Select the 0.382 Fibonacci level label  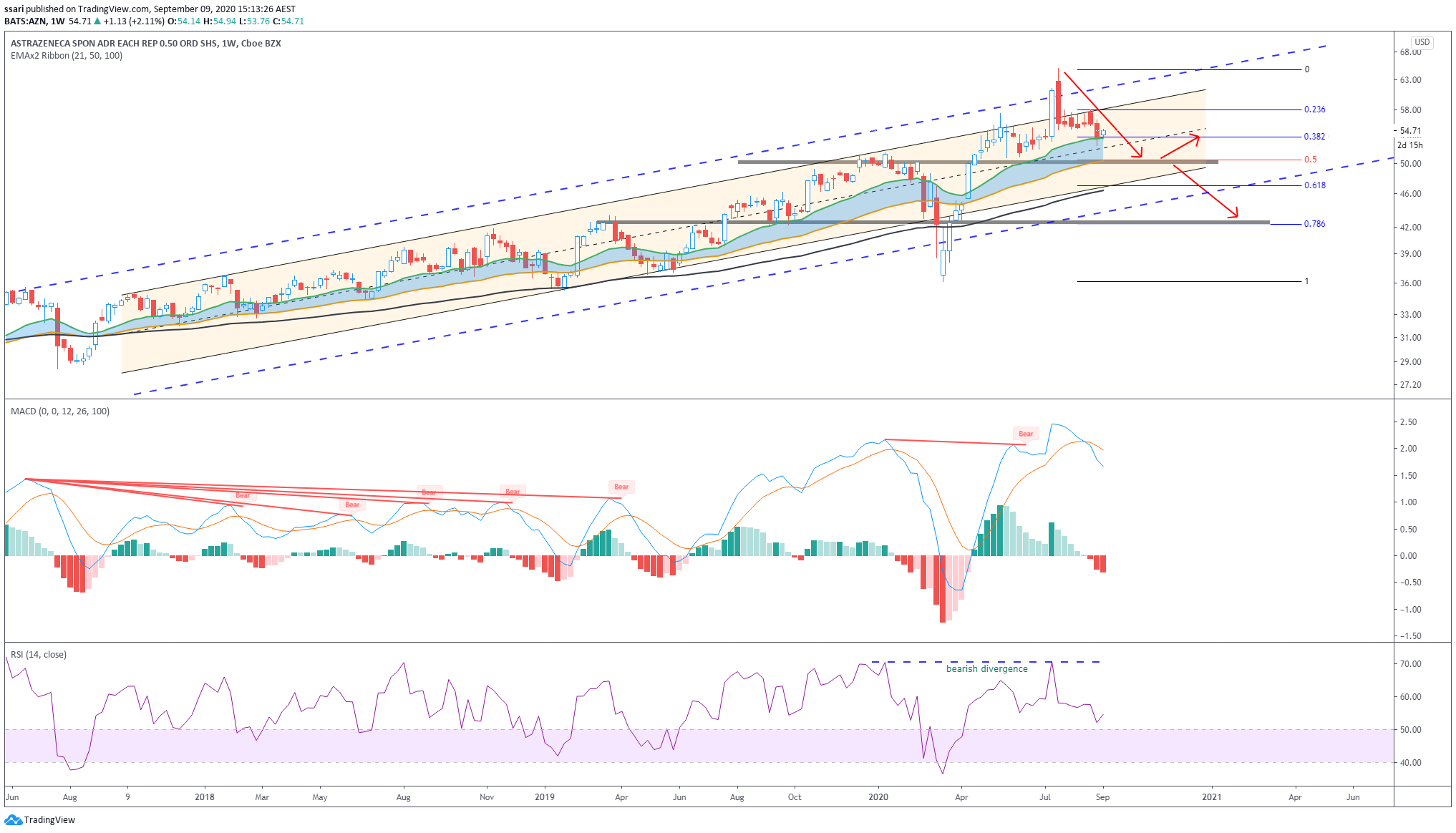click(1314, 137)
